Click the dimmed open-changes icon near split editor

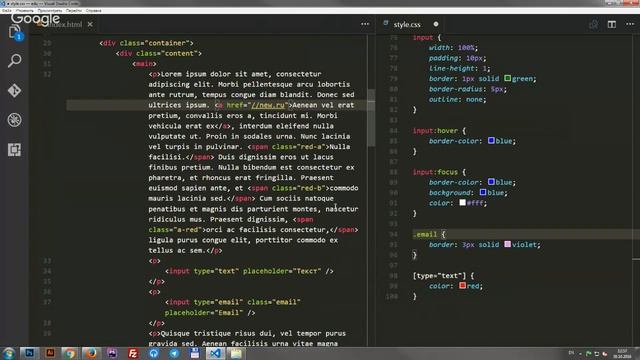pos(593,24)
